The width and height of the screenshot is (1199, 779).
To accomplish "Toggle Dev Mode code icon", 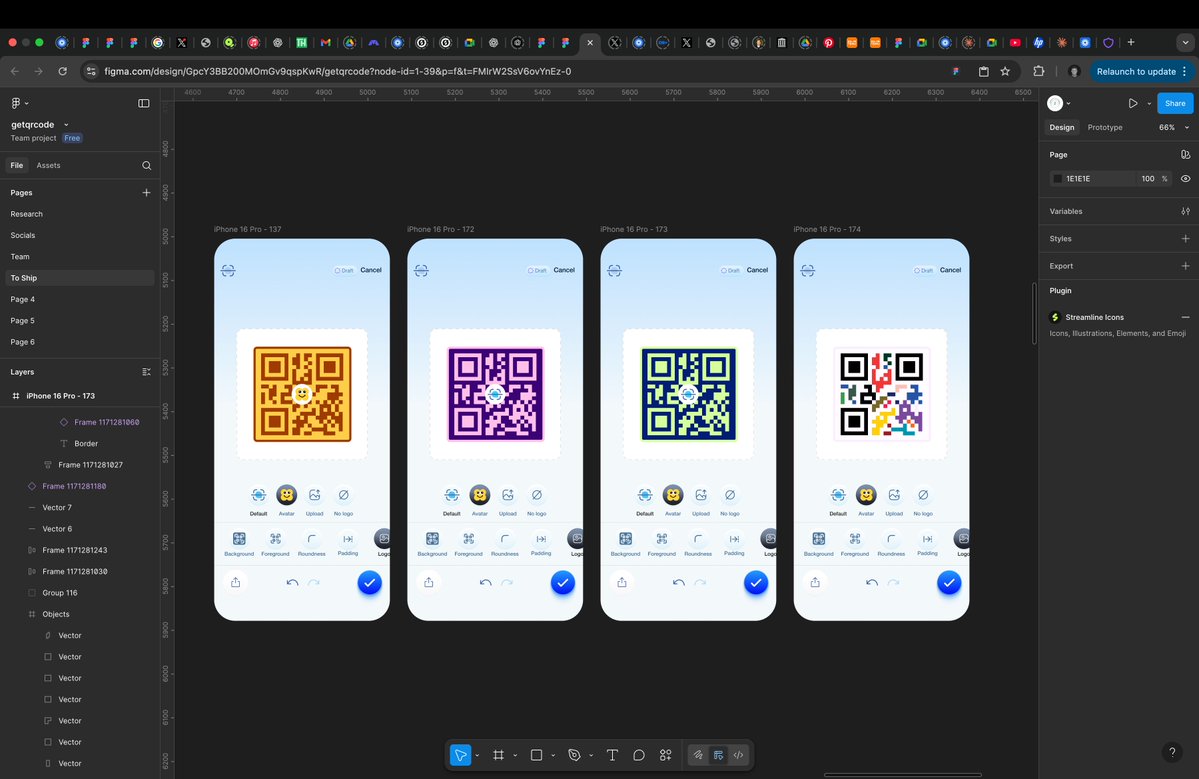I will 739,755.
